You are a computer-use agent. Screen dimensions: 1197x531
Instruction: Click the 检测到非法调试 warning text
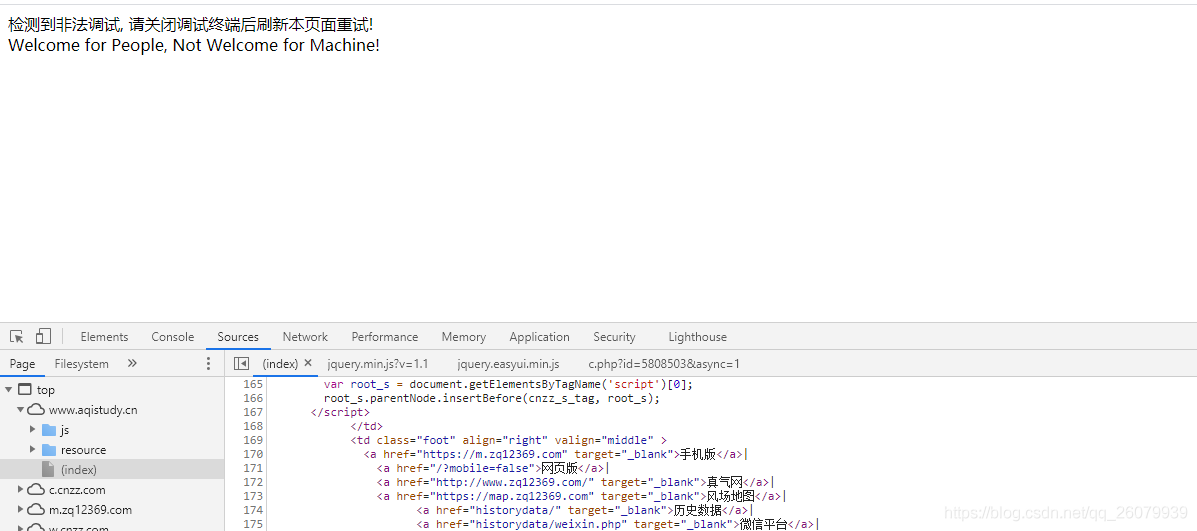point(191,24)
